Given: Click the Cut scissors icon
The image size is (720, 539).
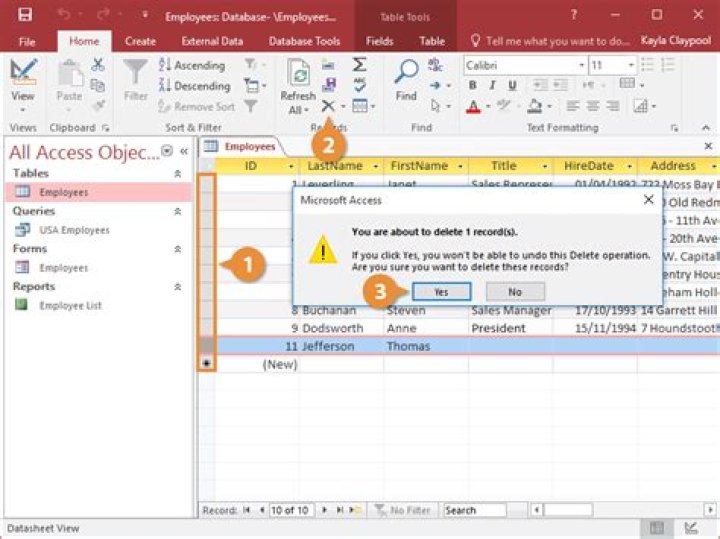Looking at the screenshot, I should (x=97, y=65).
